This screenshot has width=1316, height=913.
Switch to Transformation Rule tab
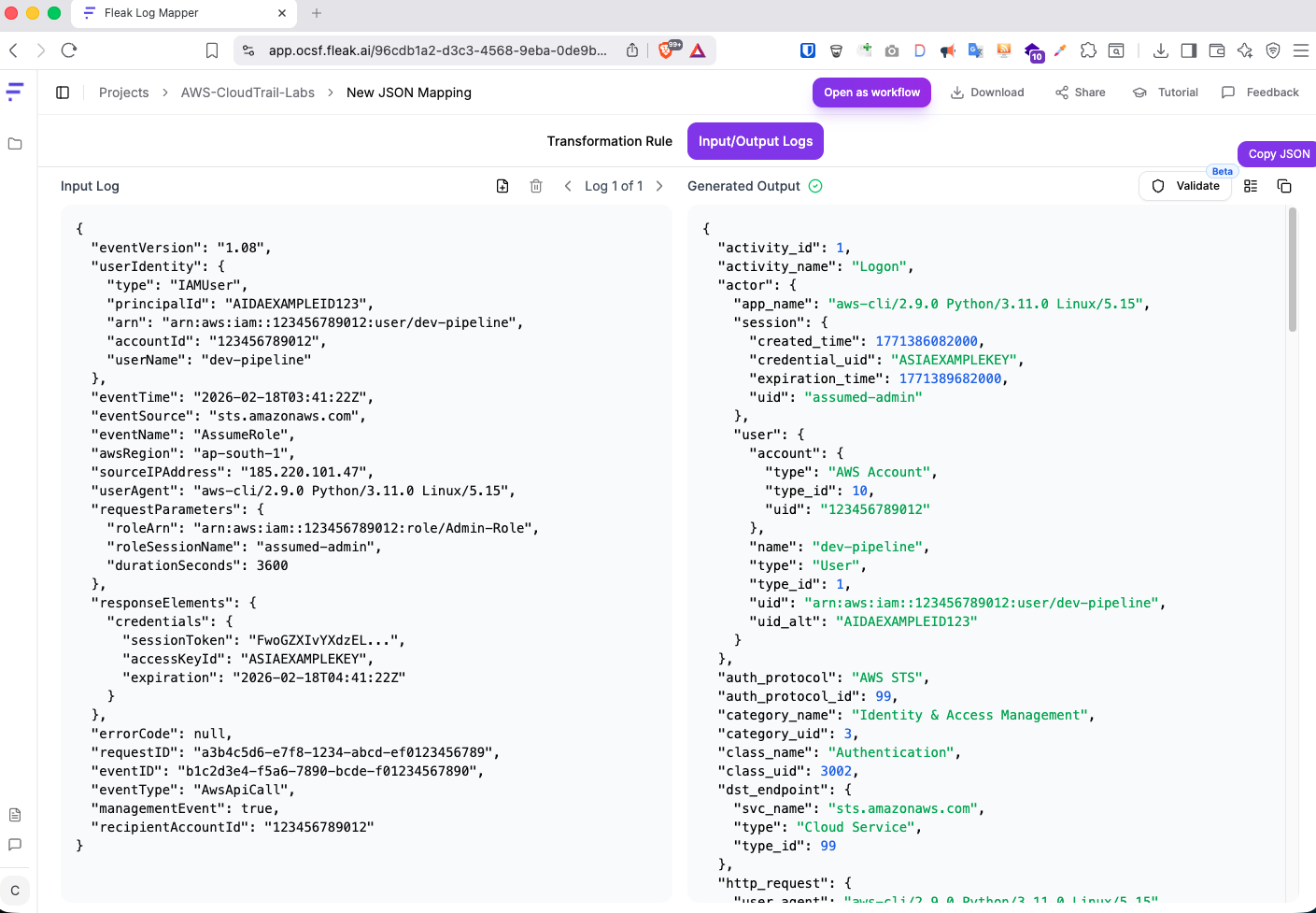tap(609, 141)
